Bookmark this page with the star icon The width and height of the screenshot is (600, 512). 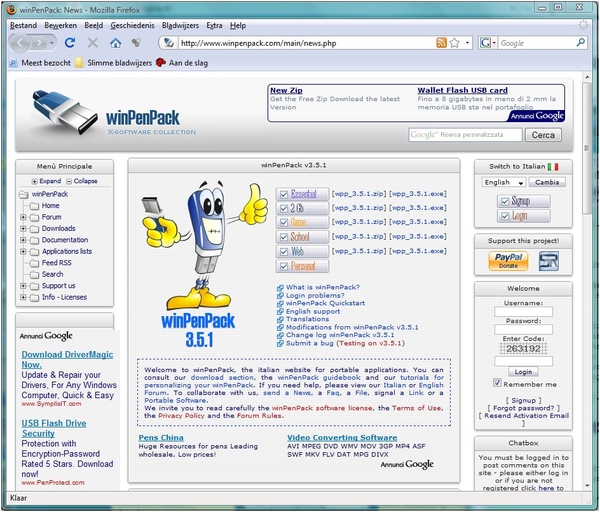tap(454, 43)
